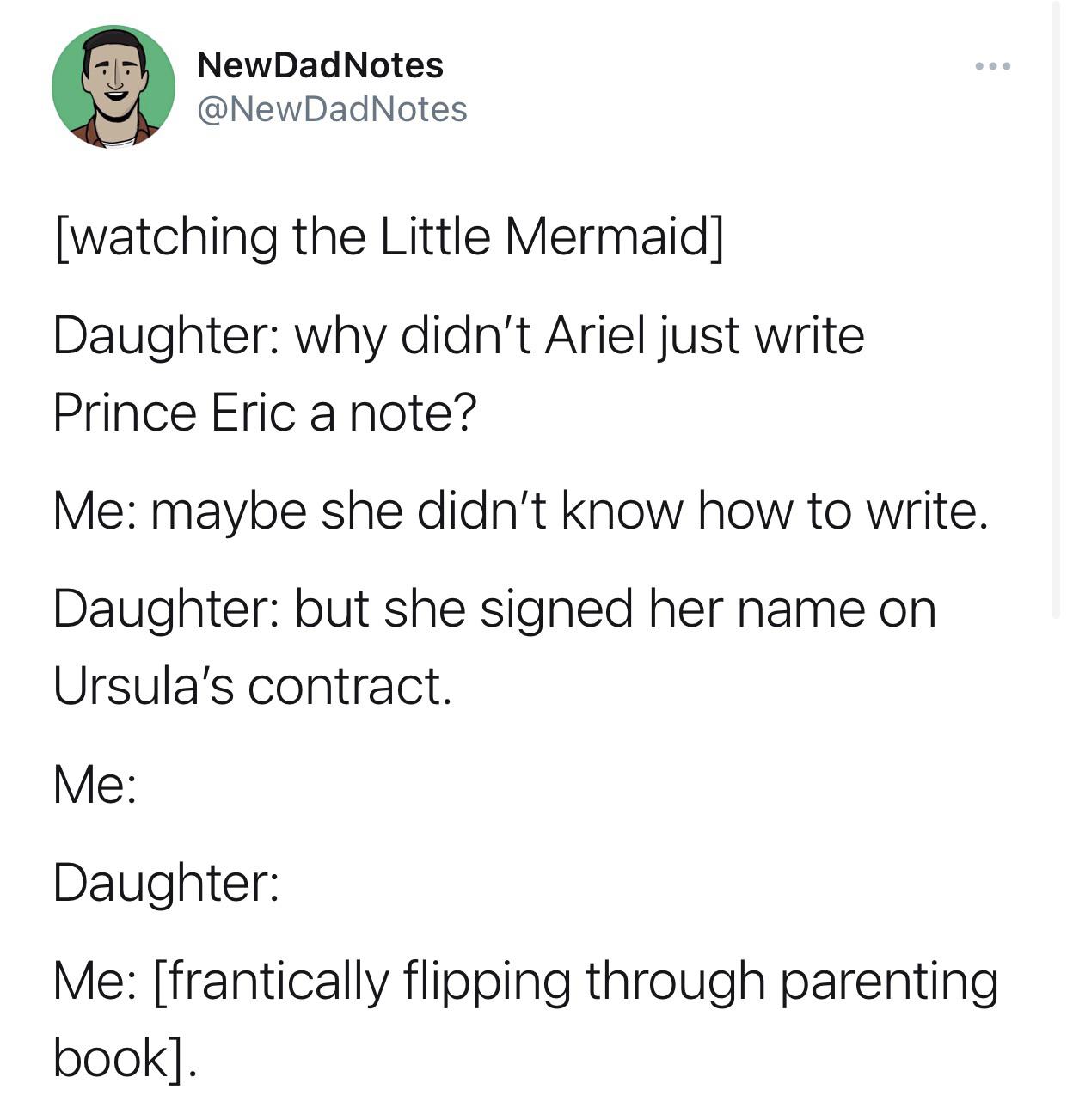Screen dimensions: 1067x1120
Task: Click the word "frantically" in the last line
Action: (271, 981)
